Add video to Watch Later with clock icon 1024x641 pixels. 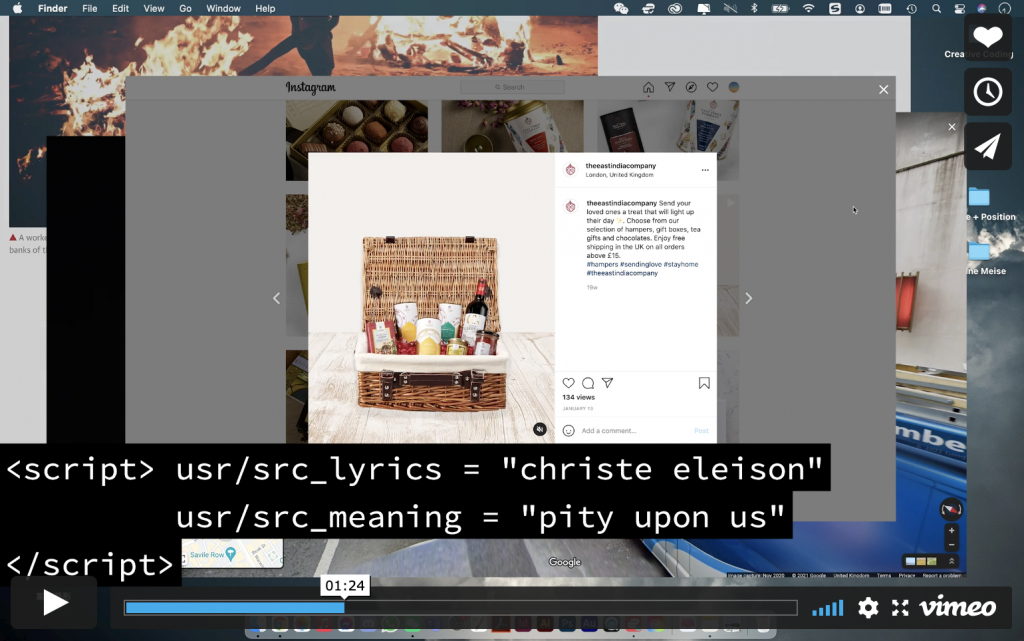click(x=987, y=92)
